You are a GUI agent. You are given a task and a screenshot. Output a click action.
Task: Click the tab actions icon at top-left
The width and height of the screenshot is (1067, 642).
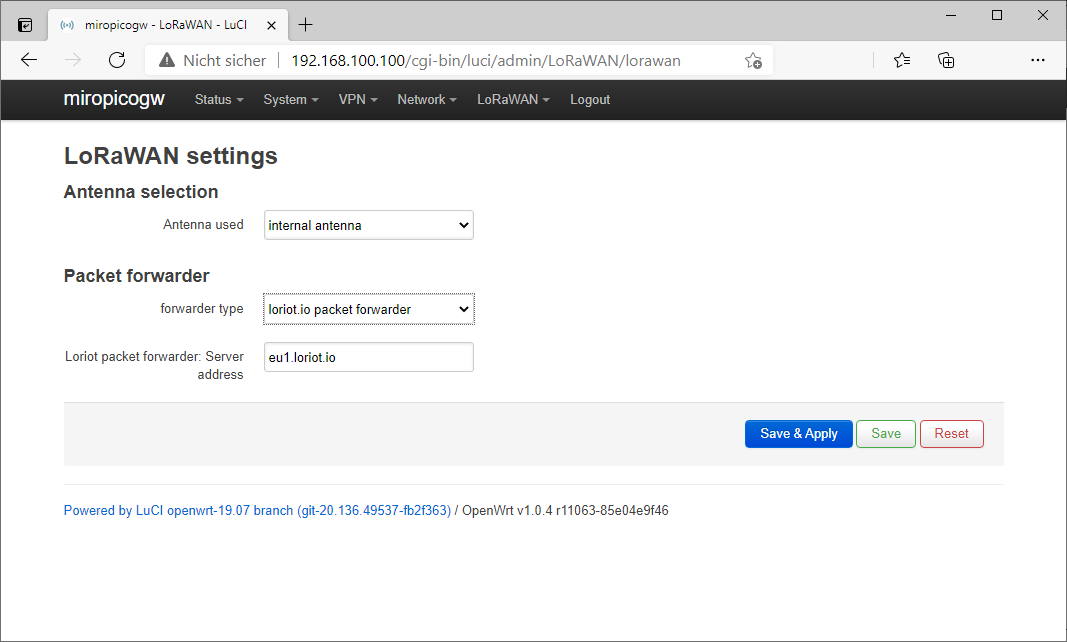tap(25, 25)
